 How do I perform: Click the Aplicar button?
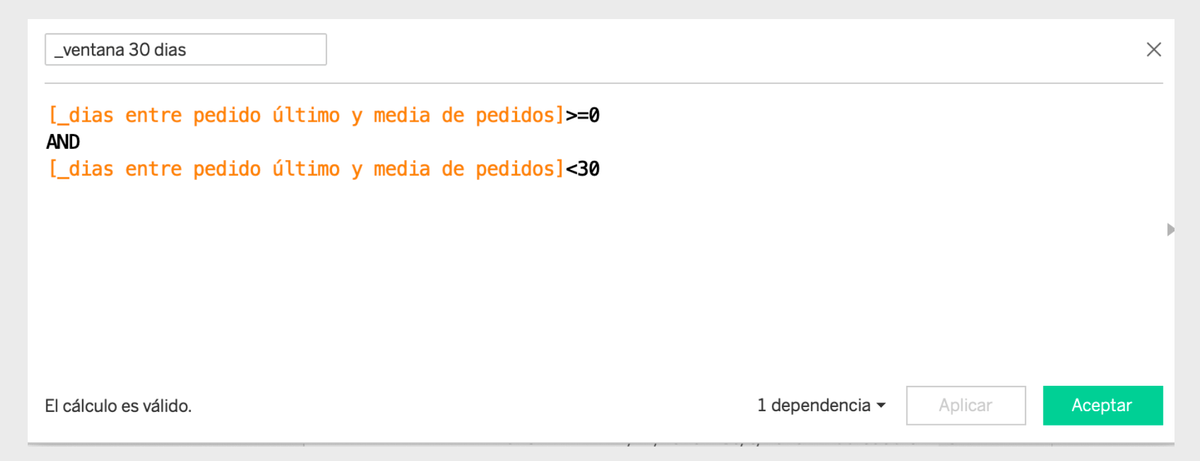[x=966, y=405]
